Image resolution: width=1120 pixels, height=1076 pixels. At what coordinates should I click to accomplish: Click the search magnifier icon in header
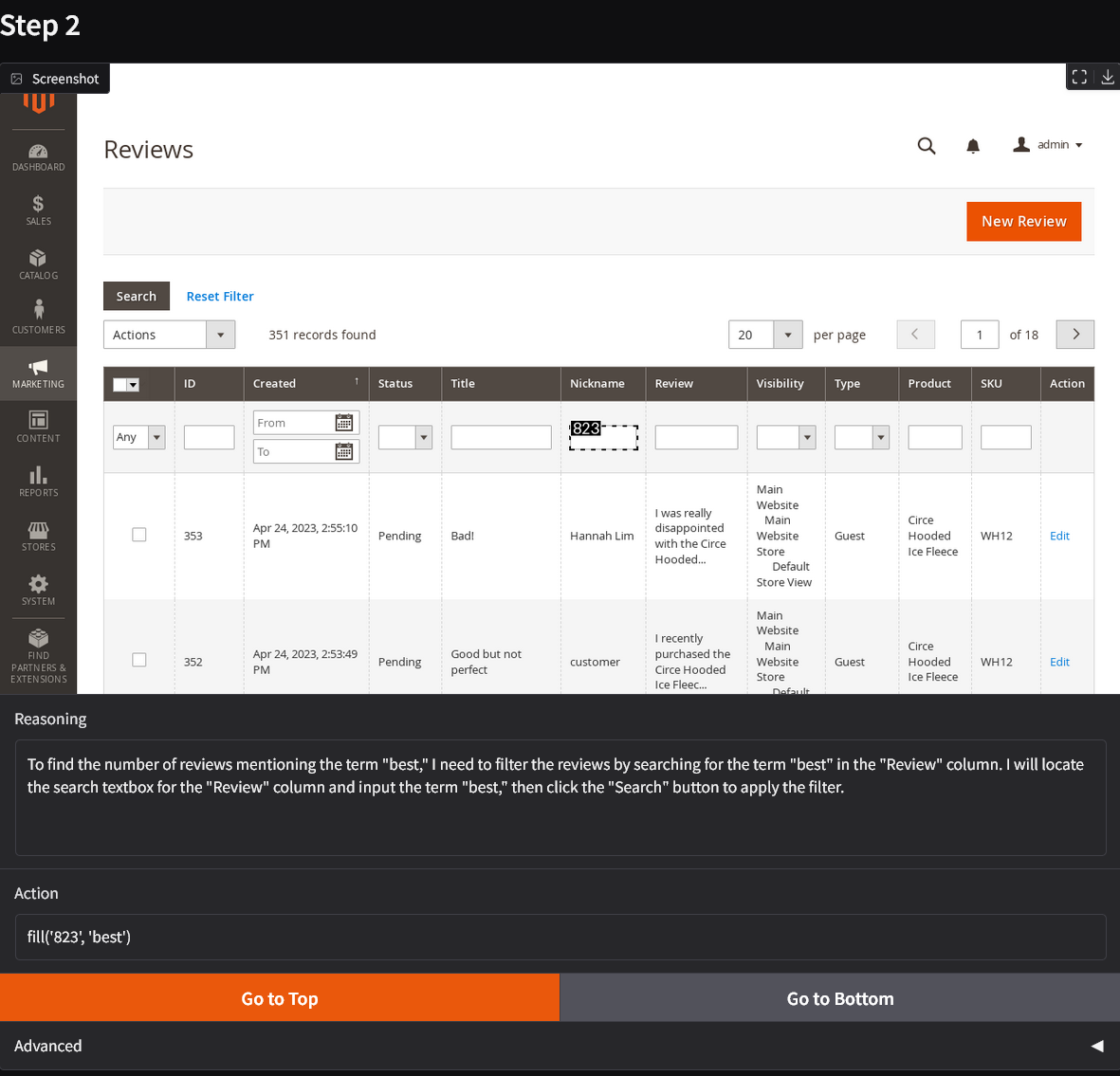click(927, 145)
